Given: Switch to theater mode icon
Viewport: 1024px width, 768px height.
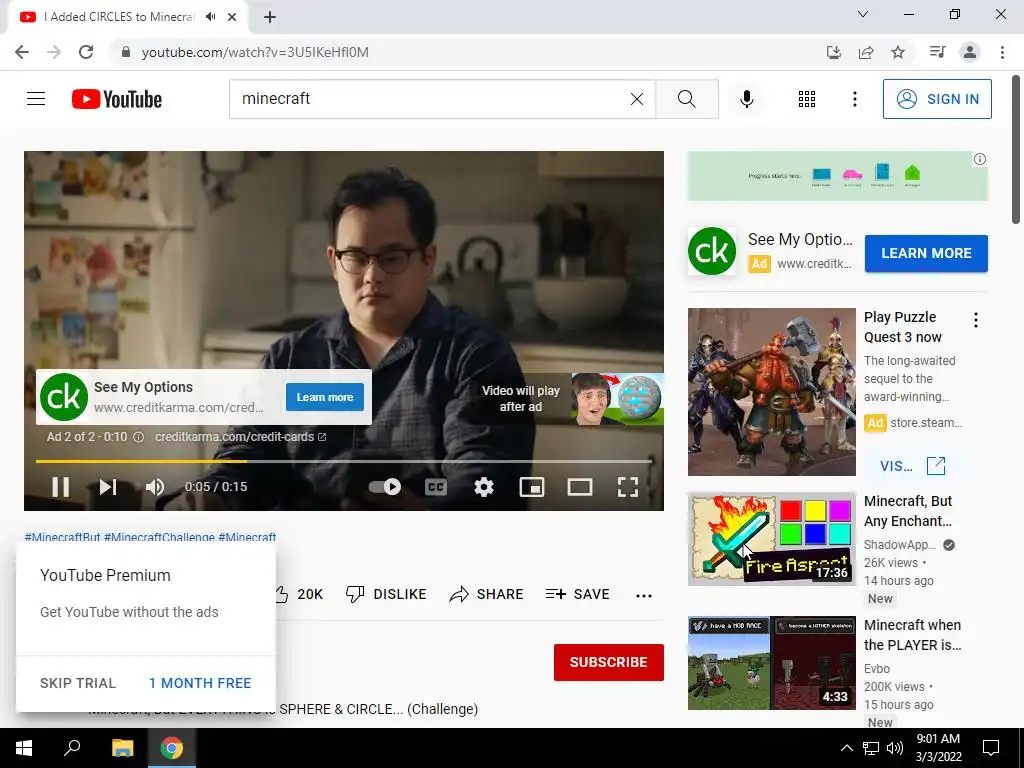Looking at the screenshot, I should [580, 487].
